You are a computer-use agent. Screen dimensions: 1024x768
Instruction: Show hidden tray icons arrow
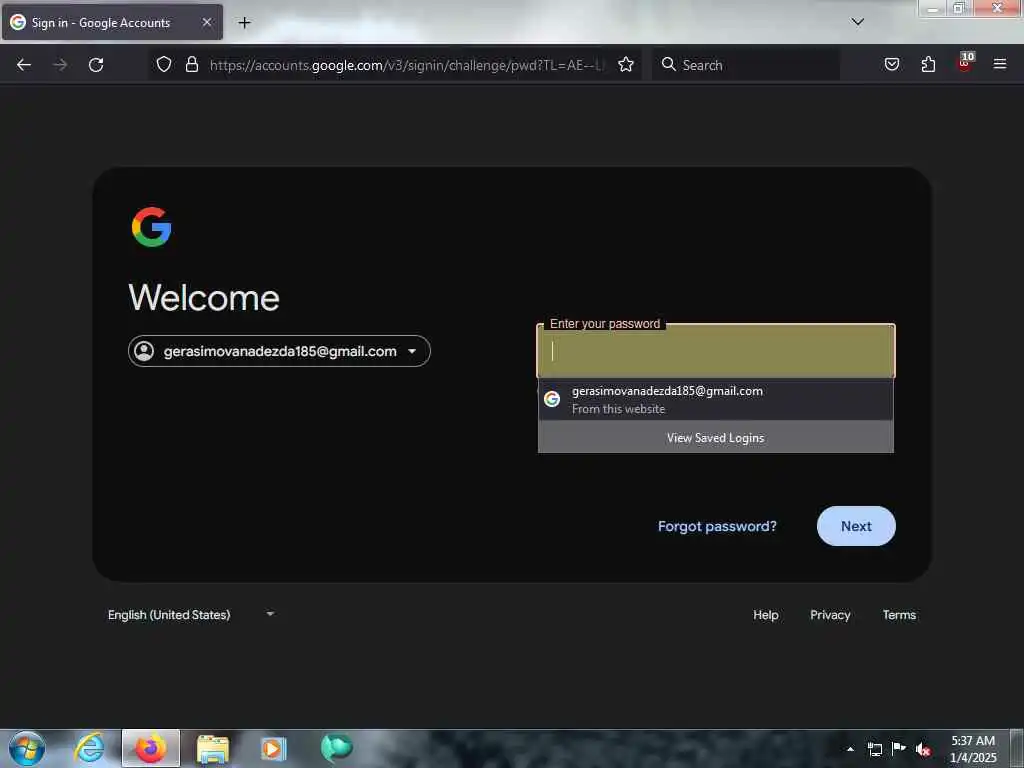click(x=850, y=749)
